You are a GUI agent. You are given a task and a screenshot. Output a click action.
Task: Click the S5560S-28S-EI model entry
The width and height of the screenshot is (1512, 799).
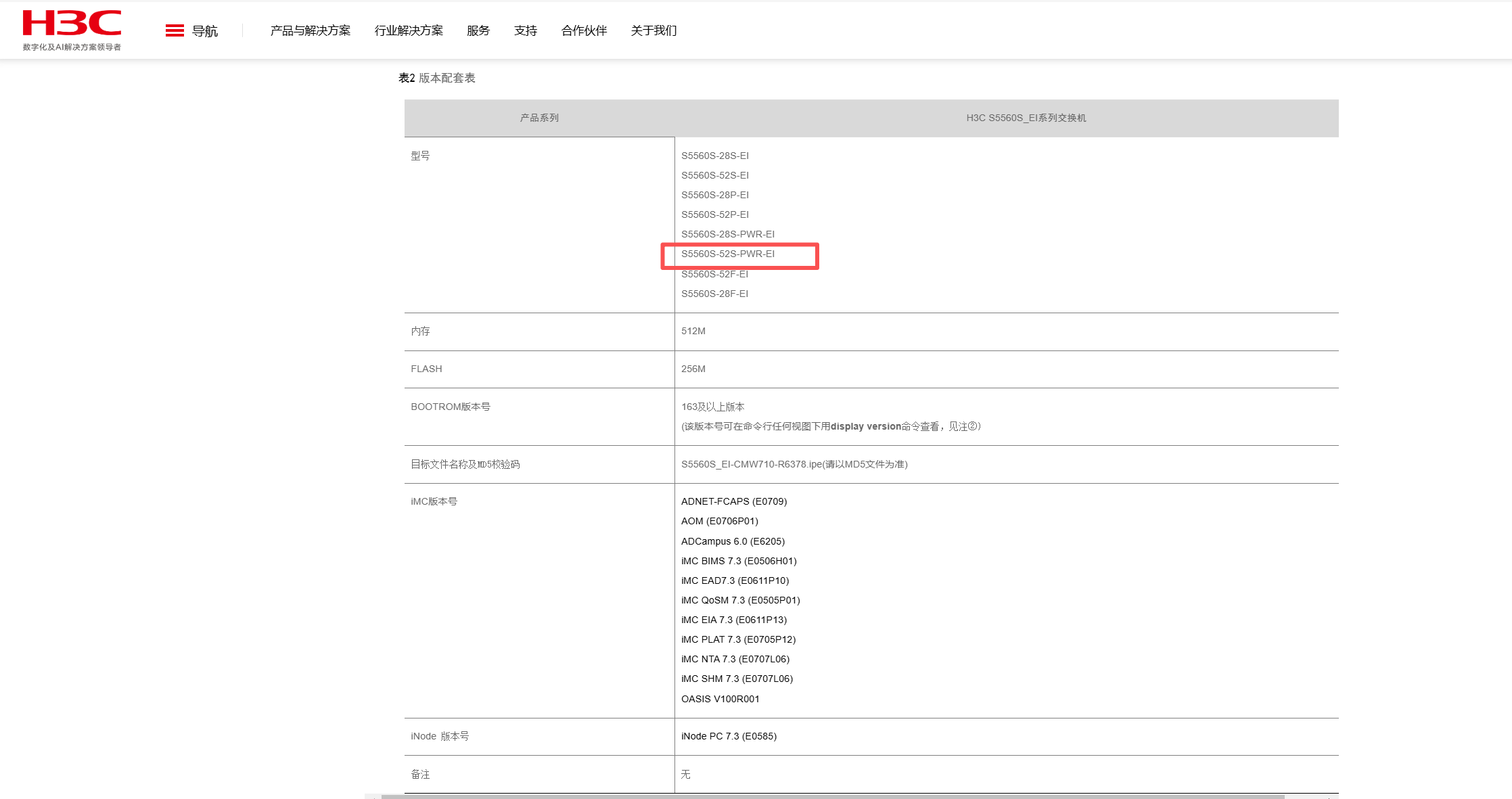[x=714, y=156]
